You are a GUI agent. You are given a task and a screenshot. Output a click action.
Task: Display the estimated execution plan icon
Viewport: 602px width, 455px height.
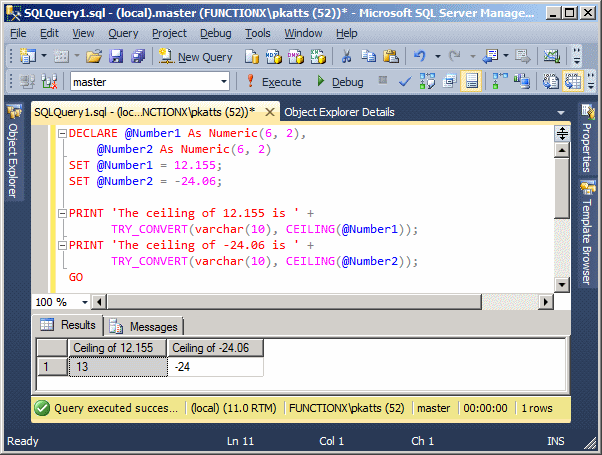(427, 81)
